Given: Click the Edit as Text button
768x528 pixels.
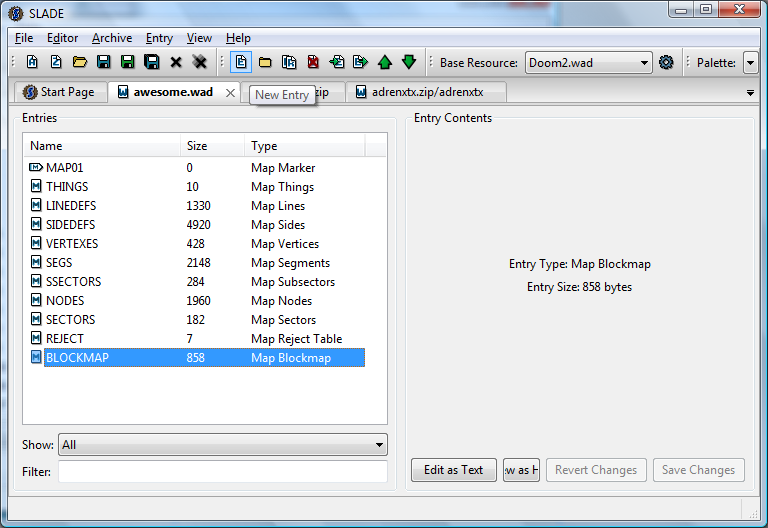Looking at the screenshot, I should point(454,470).
